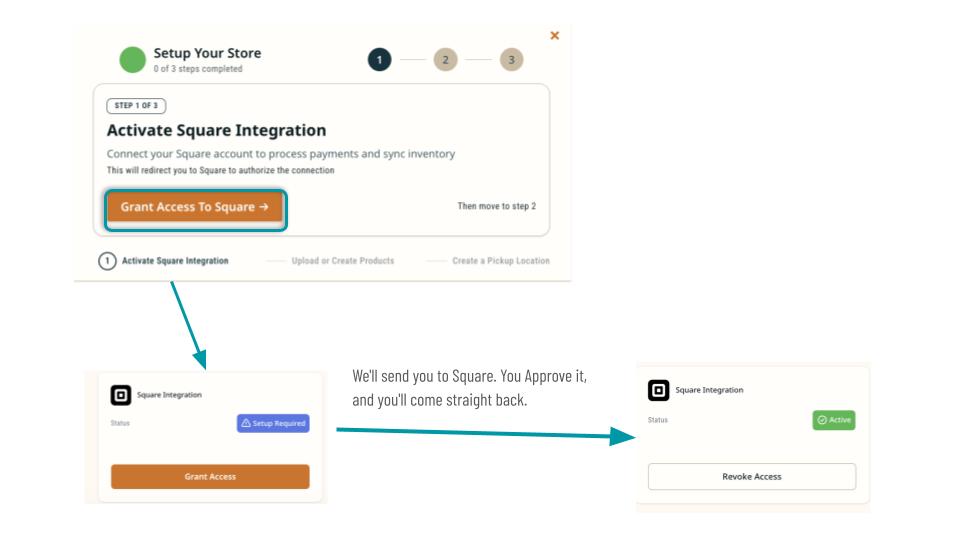Close the Setup Your Store dialog

(x=555, y=36)
